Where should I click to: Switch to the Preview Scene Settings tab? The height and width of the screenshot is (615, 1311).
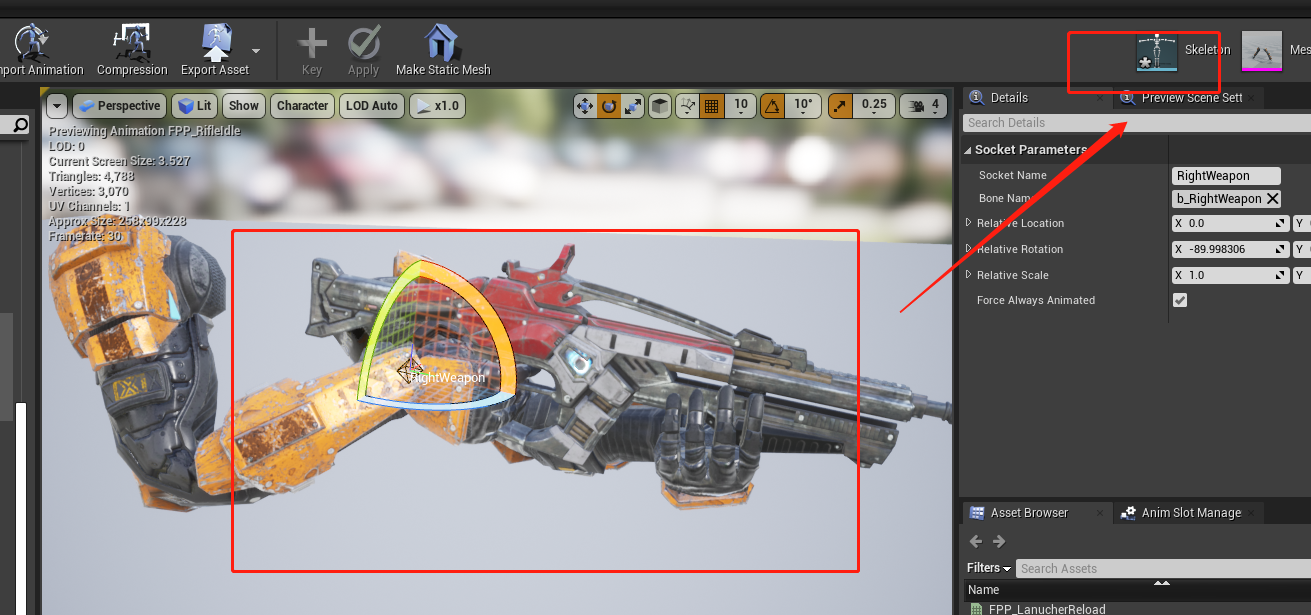(1190, 97)
